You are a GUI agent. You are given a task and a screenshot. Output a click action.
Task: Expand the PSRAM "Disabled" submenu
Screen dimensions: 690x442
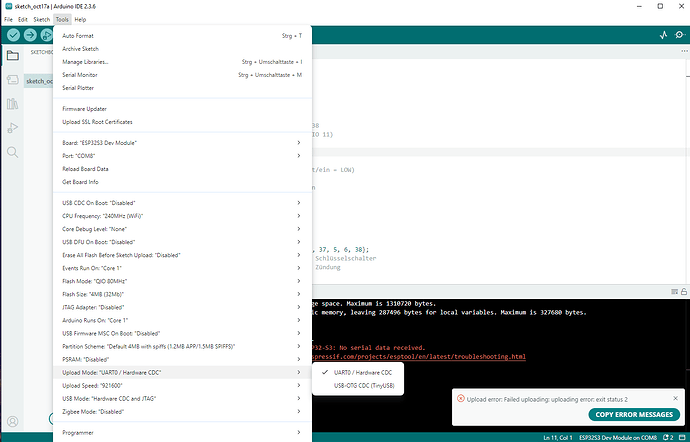[x=180, y=359]
